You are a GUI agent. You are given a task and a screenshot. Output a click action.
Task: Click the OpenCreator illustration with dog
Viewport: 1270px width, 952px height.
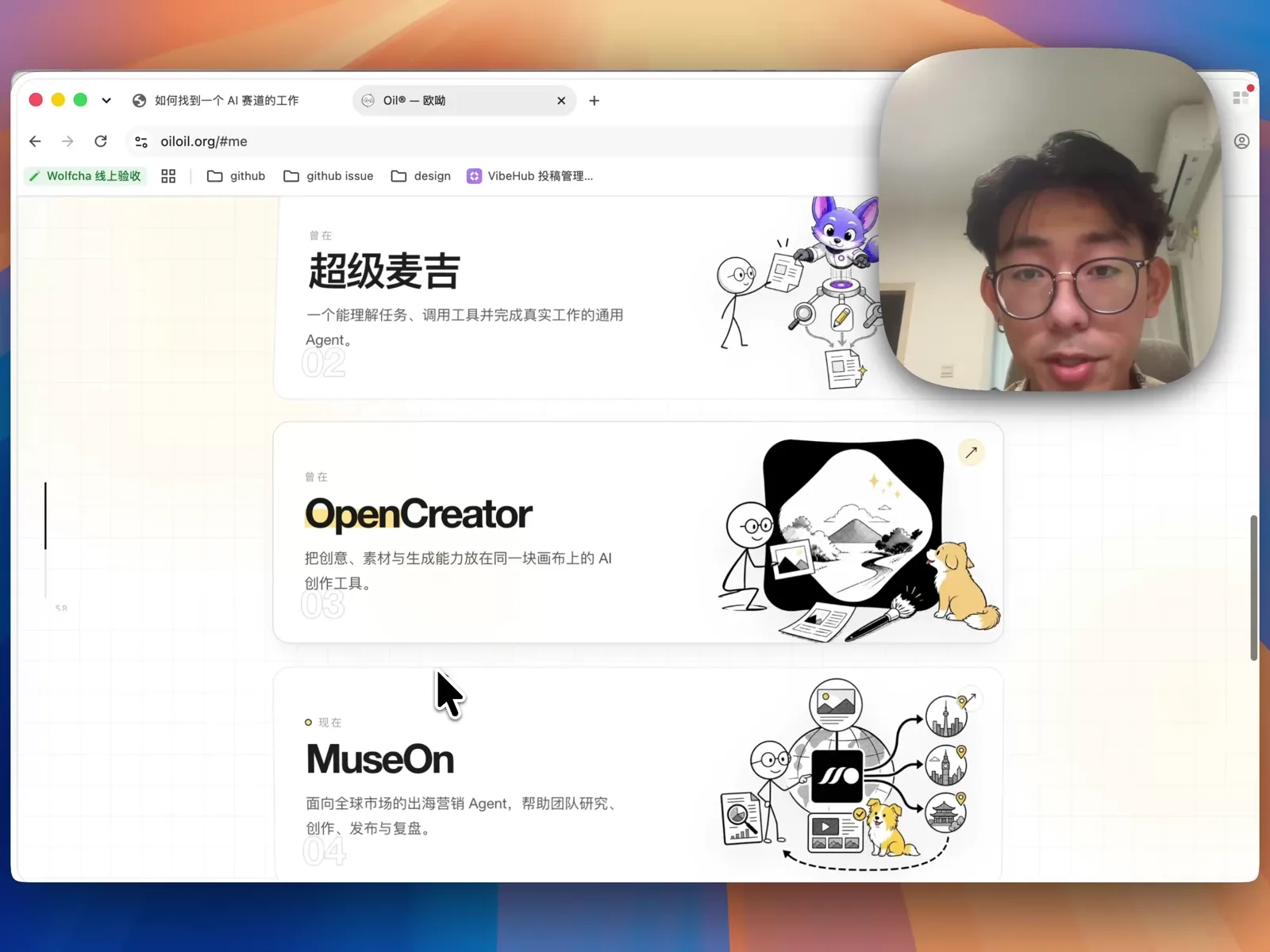pyautogui.click(x=860, y=539)
